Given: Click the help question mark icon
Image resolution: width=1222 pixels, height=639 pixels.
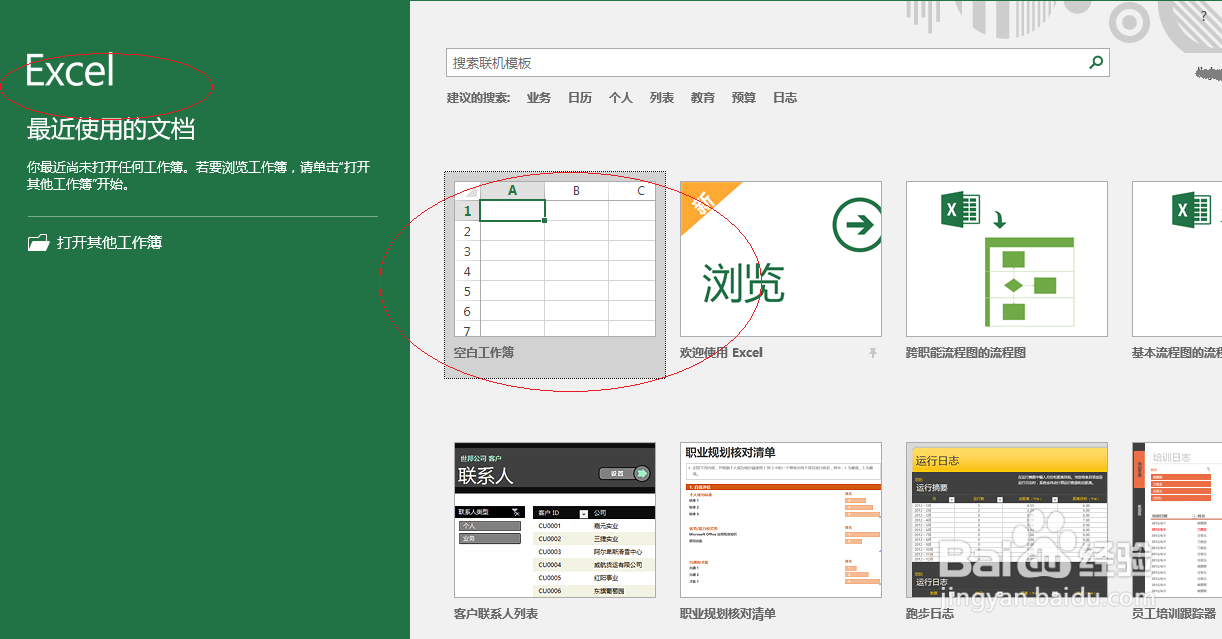Looking at the screenshot, I should coord(1203,16).
